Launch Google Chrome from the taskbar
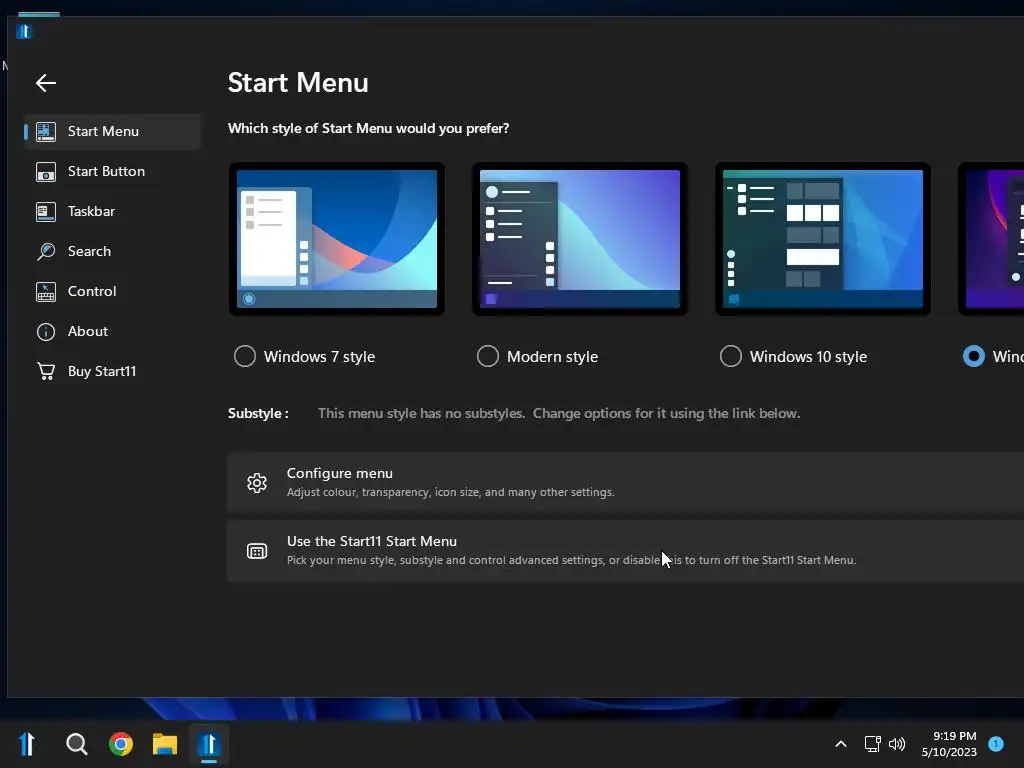The image size is (1024, 768). click(x=121, y=744)
